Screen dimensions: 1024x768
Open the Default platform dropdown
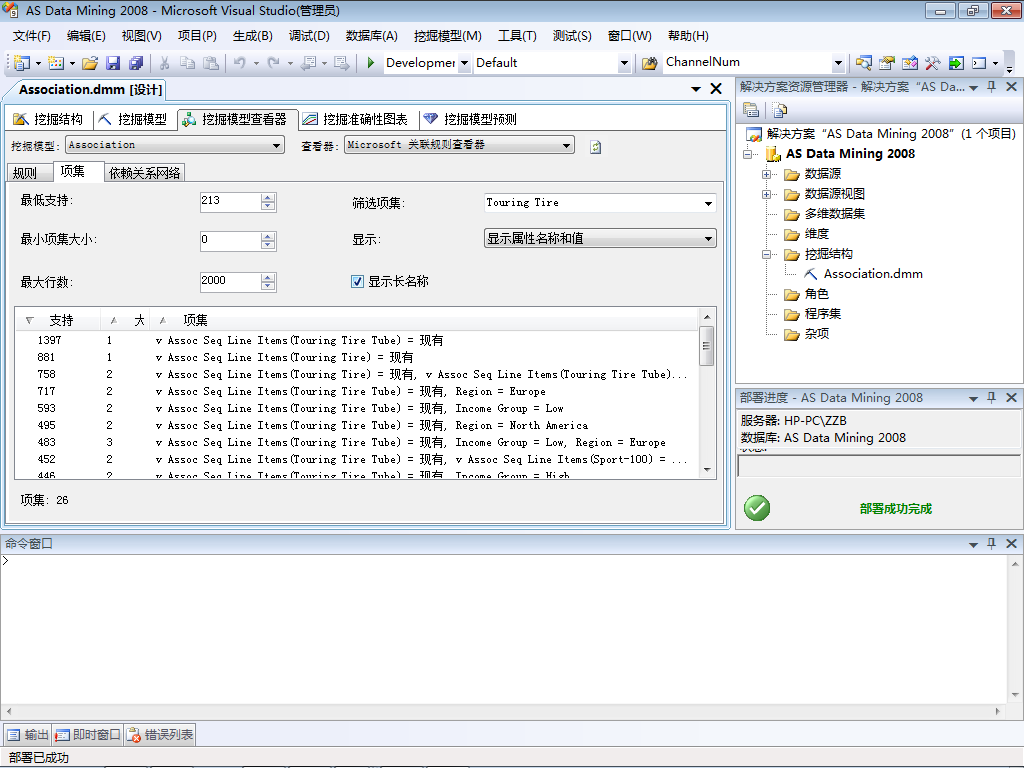pos(624,63)
